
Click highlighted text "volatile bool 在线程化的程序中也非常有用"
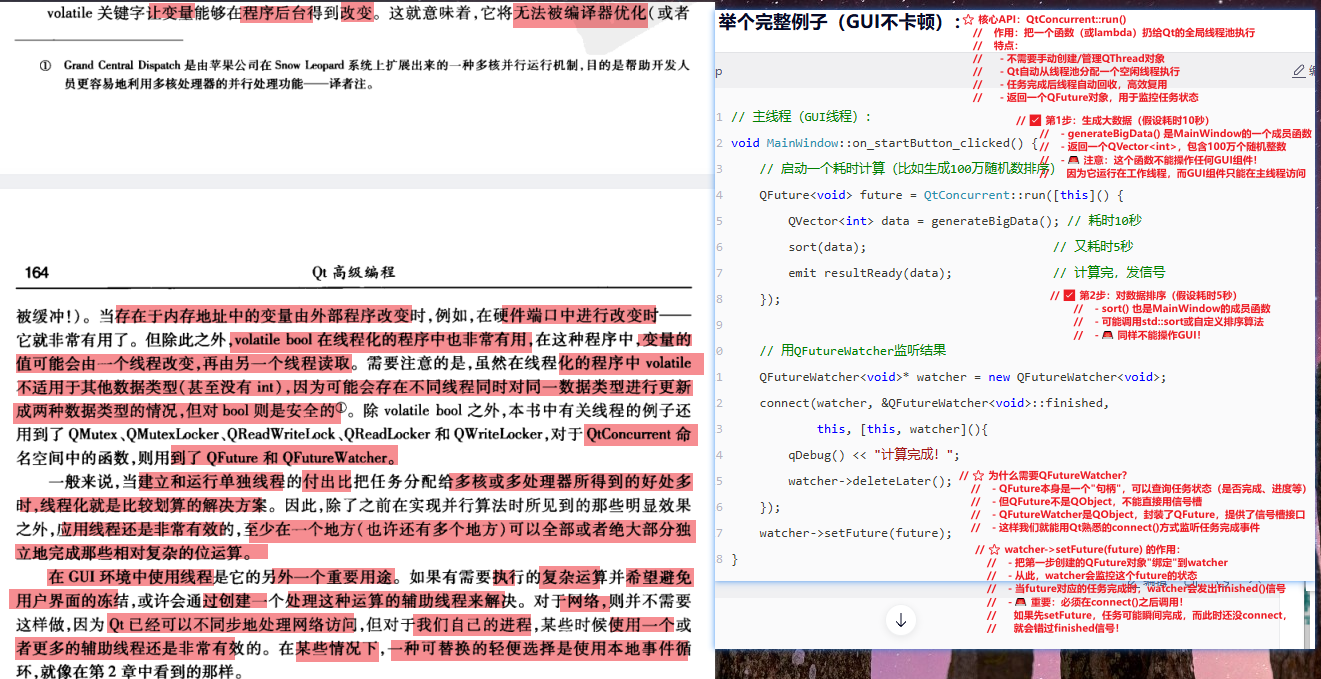click(383, 339)
